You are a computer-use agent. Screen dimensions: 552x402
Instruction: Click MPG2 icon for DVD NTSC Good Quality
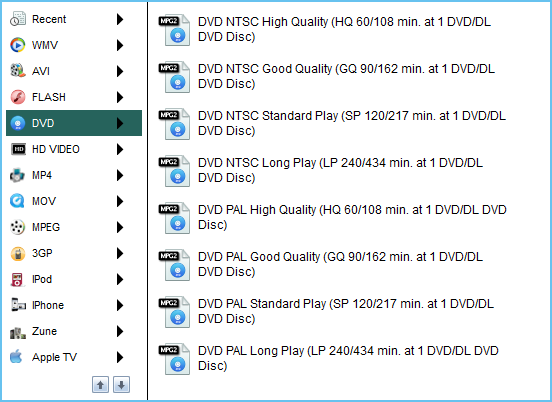click(x=174, y=77)
